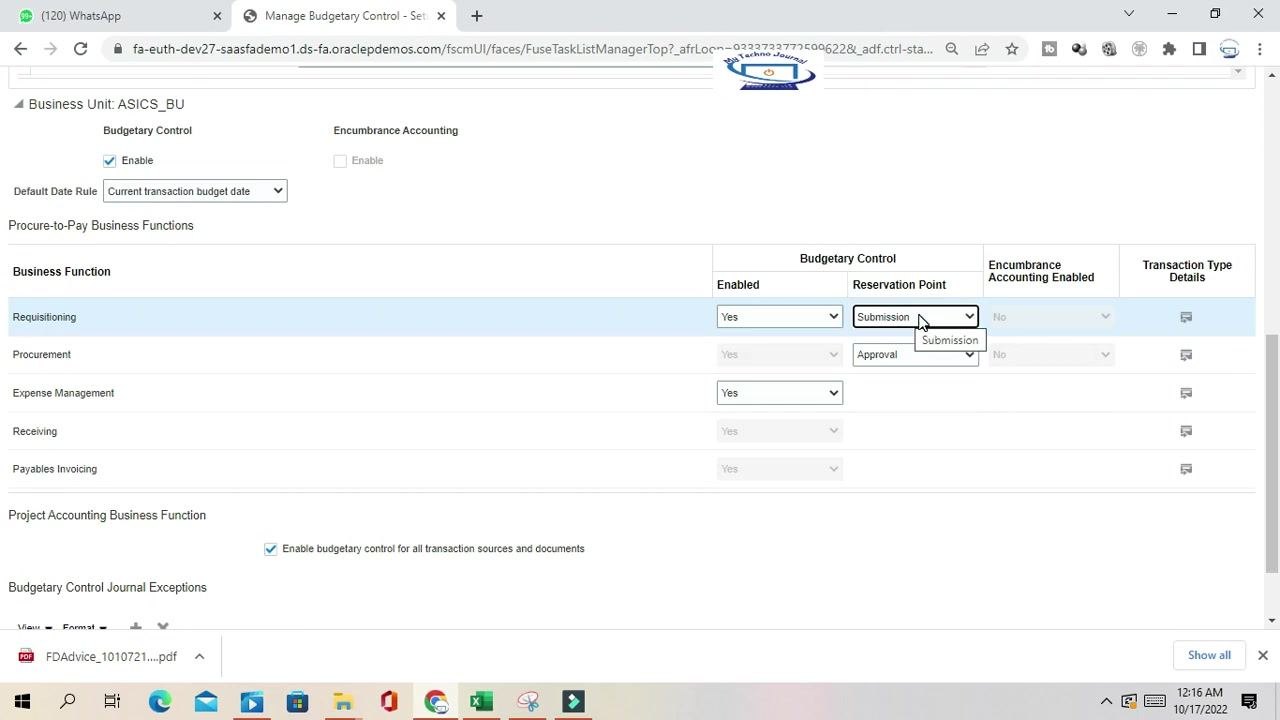The image size is (1280, 720).
Task: Open Task View on taskbar
Action: pos(112,701)
